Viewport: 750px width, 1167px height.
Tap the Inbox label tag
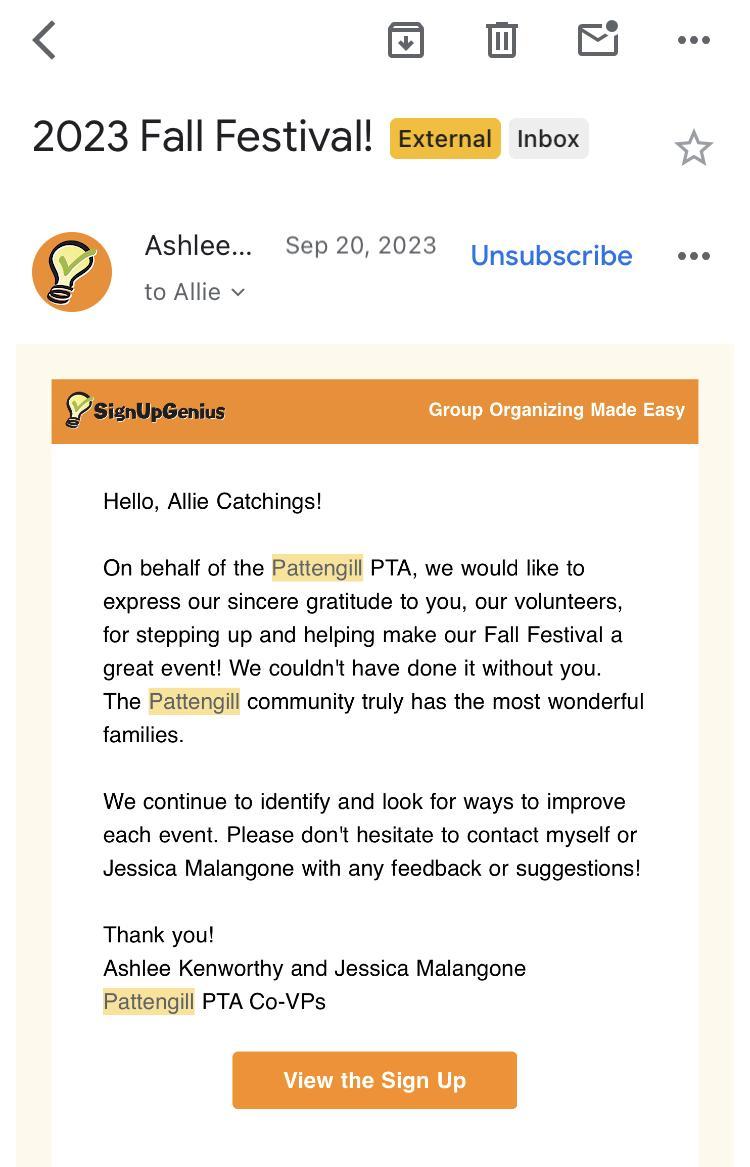(x=548, y=139)
